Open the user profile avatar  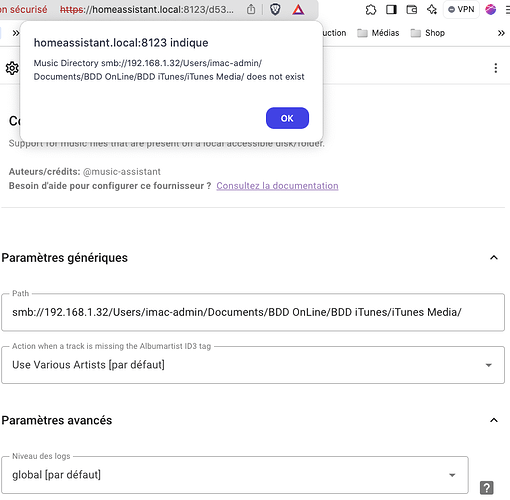(491, 9)
